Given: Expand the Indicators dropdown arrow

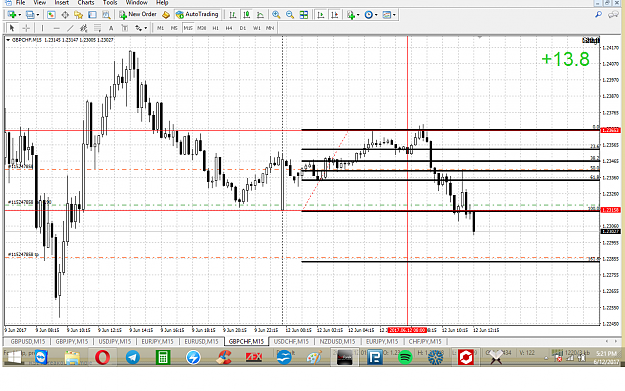Looking at the screenshot, I should pyautogui.click(x=358, y=16).
